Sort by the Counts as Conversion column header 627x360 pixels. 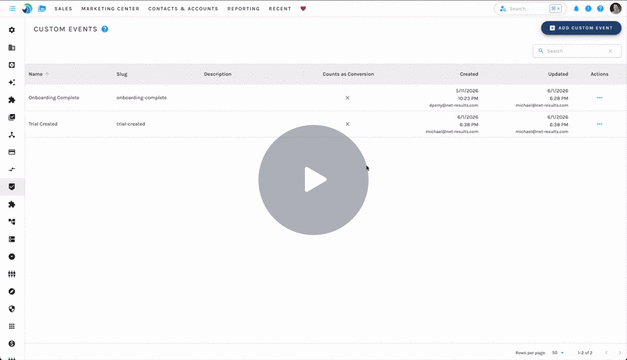pos(348,74)
